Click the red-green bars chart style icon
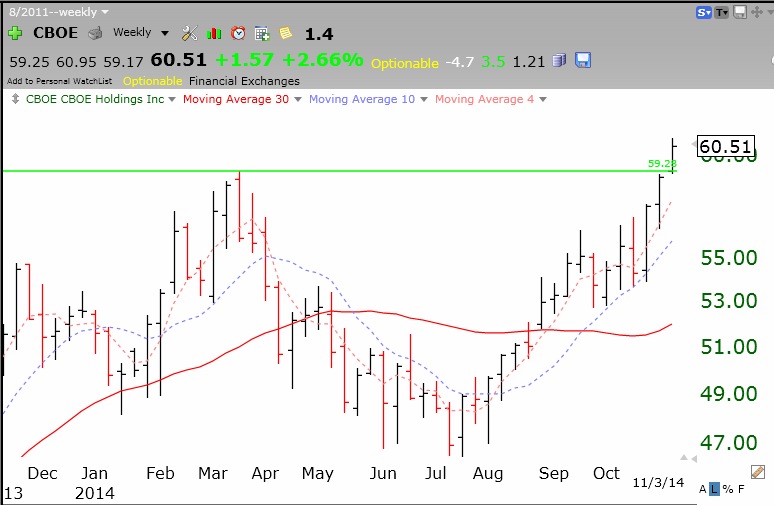 (214, 34)
